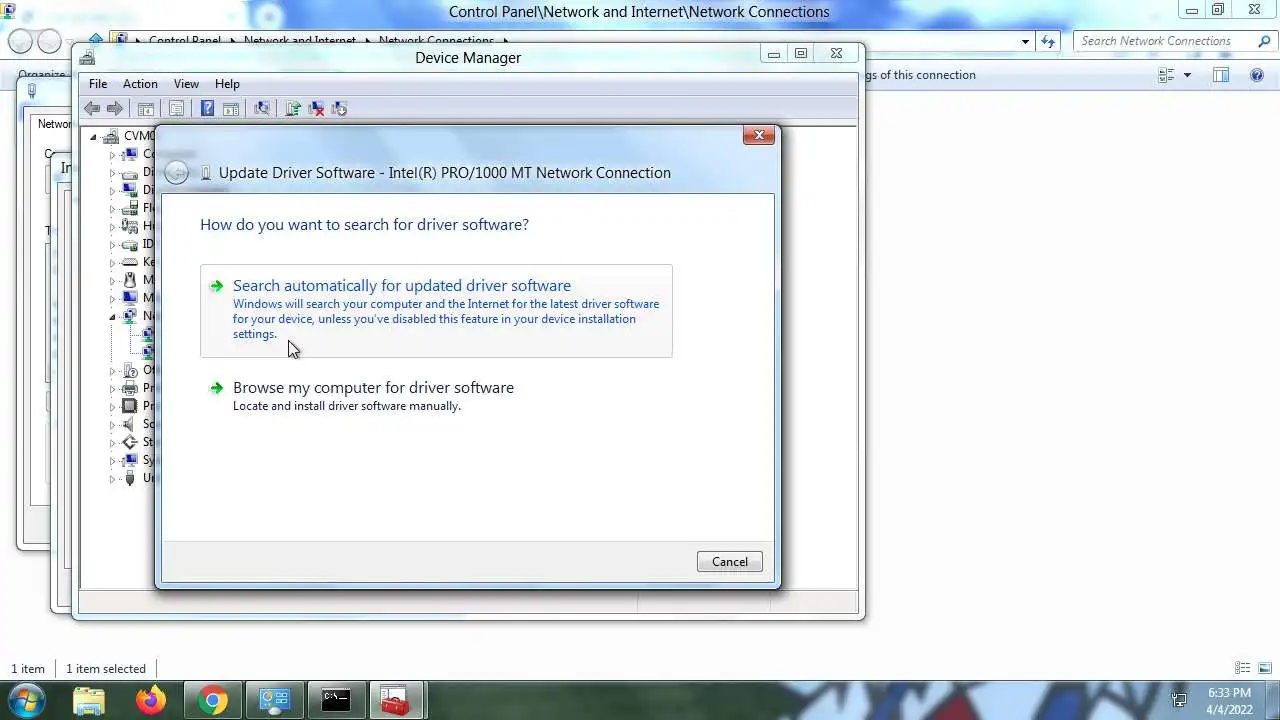The image size is (1280, 720).
Task: Open the view options dropdown arrow
Action: (1187, 75)
